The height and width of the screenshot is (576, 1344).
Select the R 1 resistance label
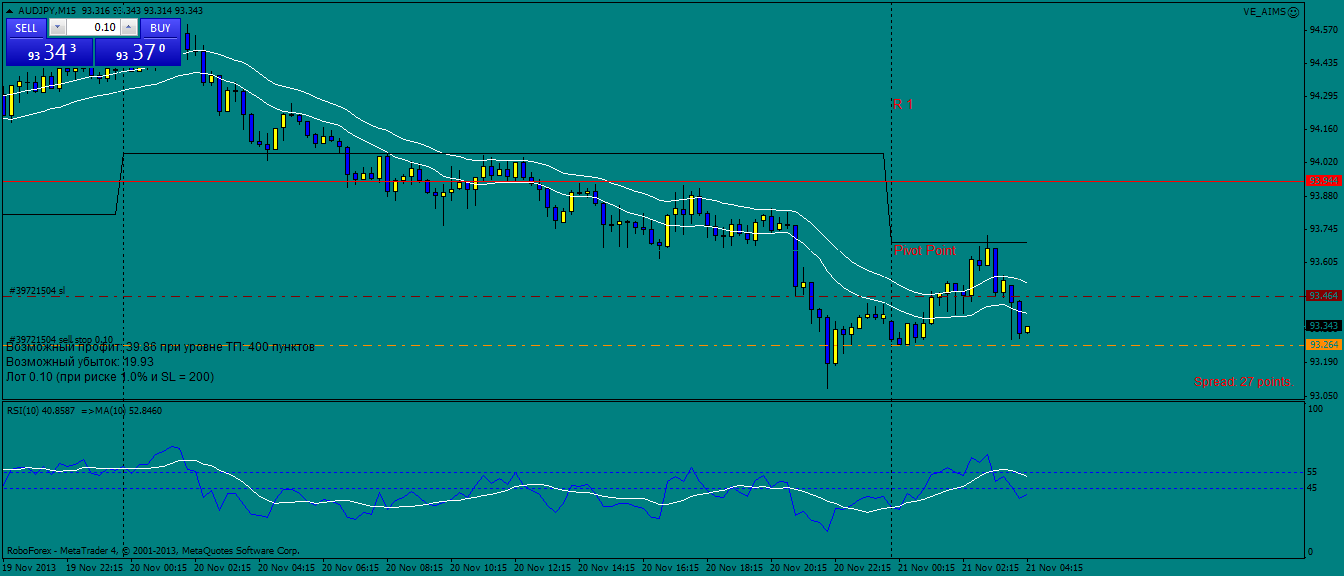(903, 104)
